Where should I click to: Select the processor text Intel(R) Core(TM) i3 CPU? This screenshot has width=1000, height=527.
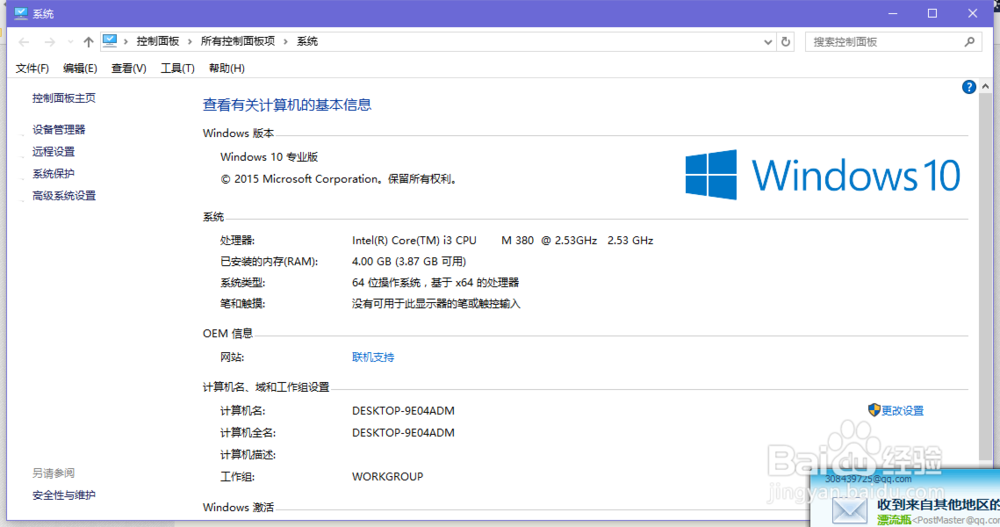tap(415, 241)
